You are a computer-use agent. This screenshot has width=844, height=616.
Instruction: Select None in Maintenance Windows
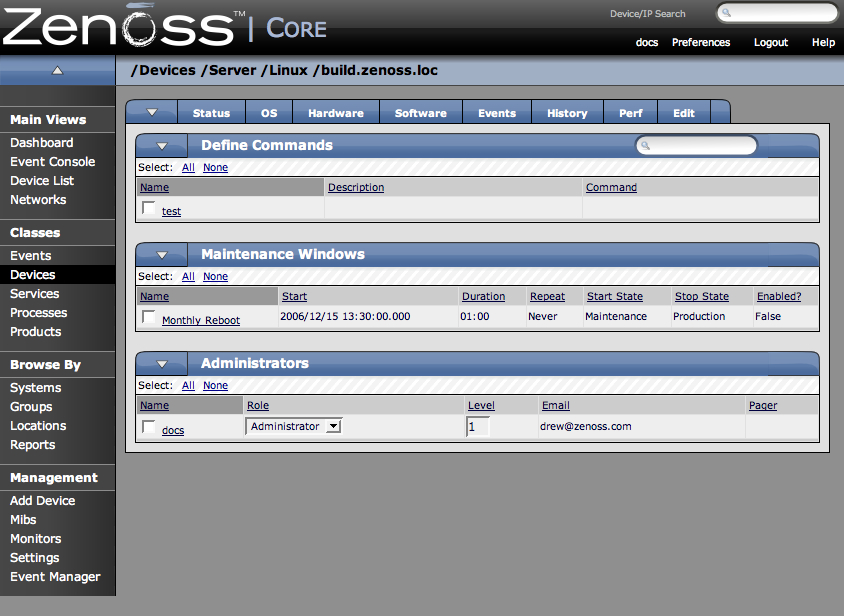click(x=215, y=276)
